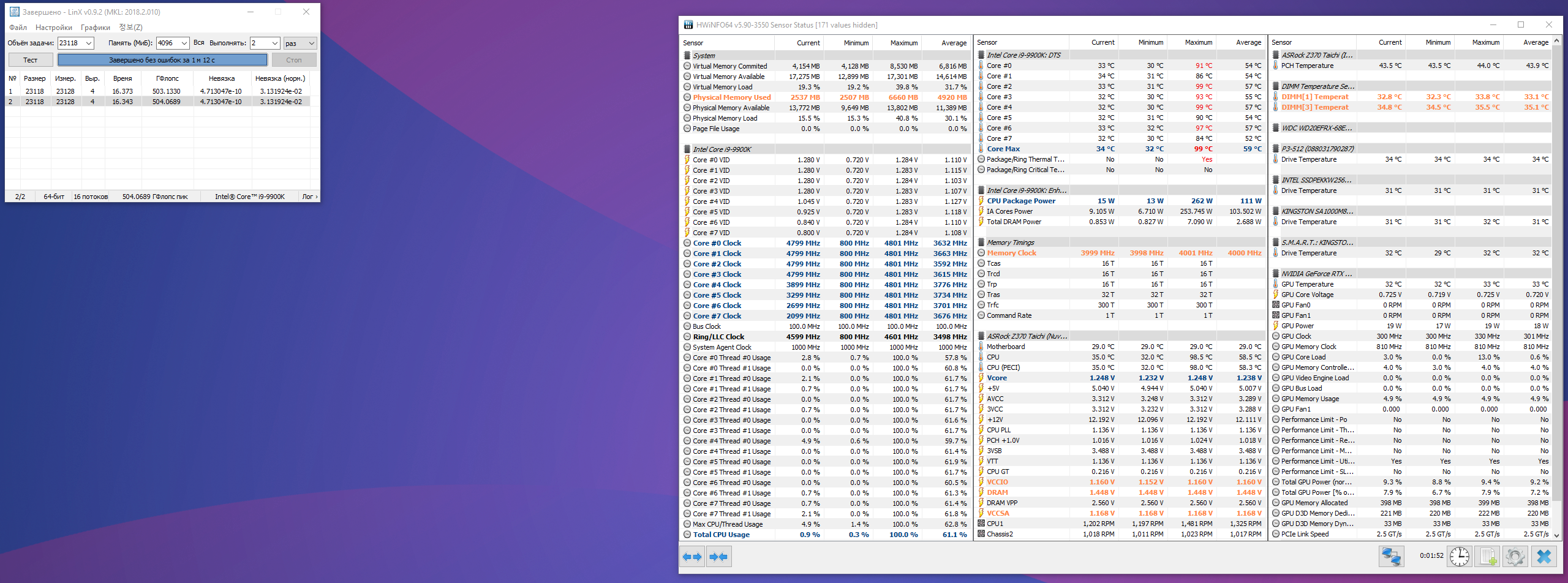Open the Графики menu in LinX

(96, 27)
